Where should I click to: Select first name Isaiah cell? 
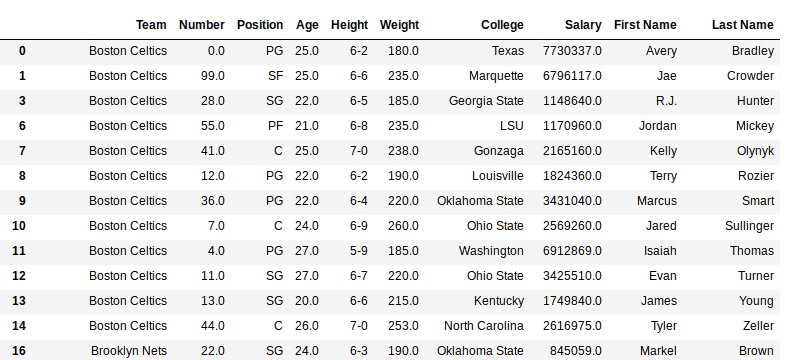coord(660,251)
